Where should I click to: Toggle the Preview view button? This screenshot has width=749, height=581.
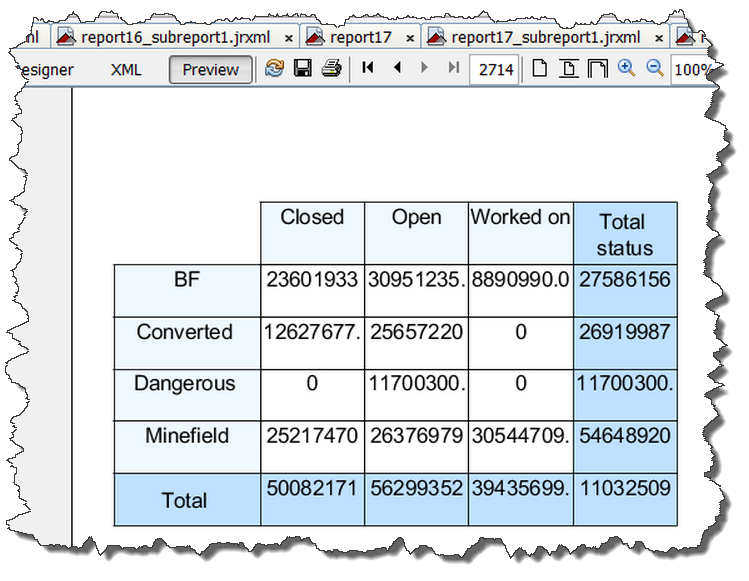pos(210,70)
